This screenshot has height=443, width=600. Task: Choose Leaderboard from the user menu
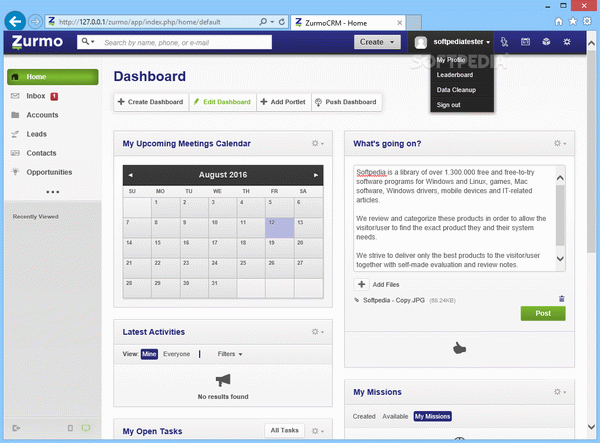click(455, 75)
